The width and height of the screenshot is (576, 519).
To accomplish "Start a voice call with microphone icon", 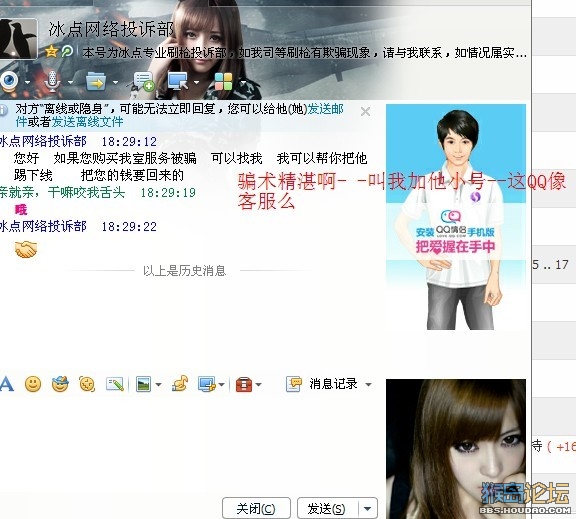I will coord(52,81).
